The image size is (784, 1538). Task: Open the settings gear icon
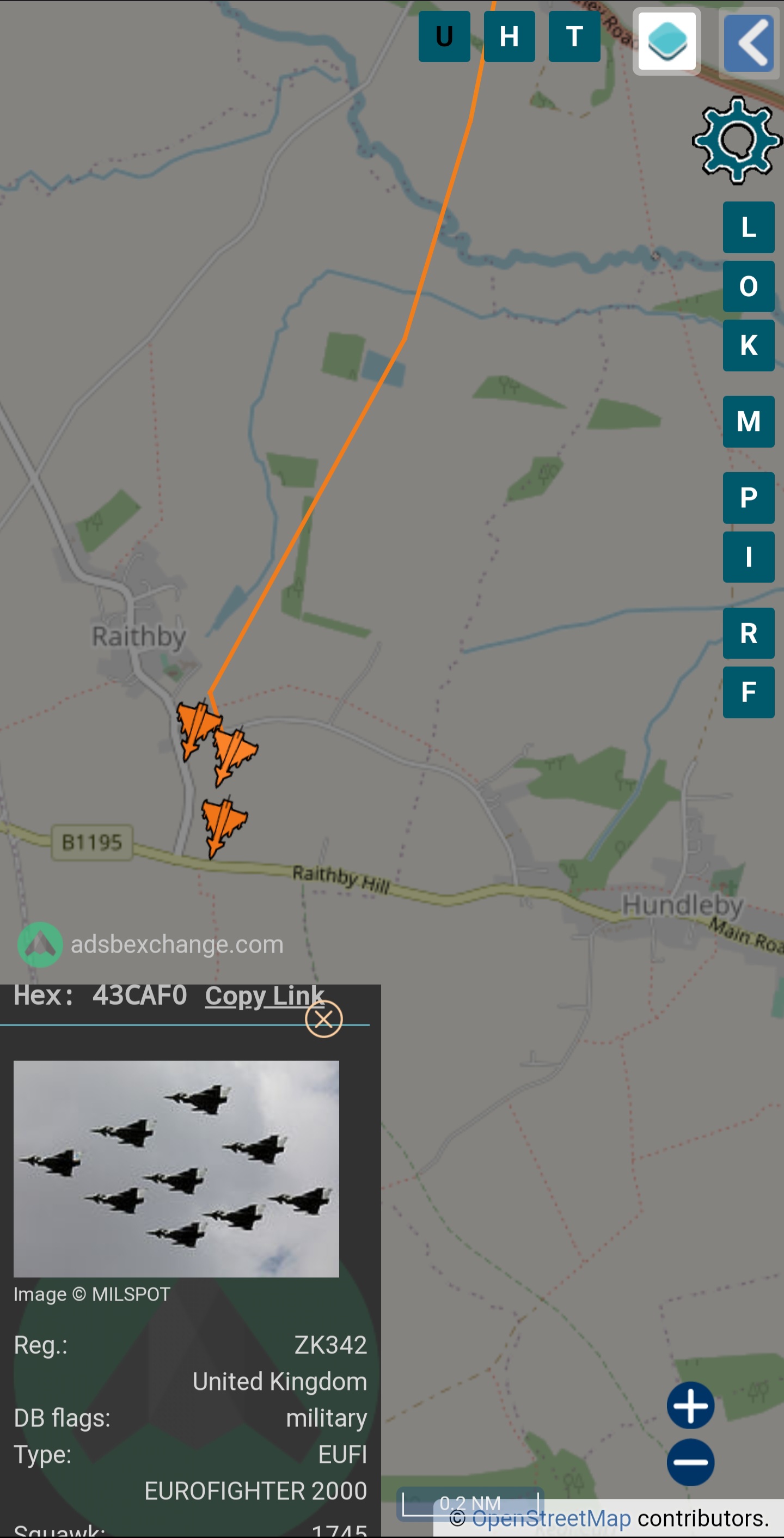(x=738, y=141)
